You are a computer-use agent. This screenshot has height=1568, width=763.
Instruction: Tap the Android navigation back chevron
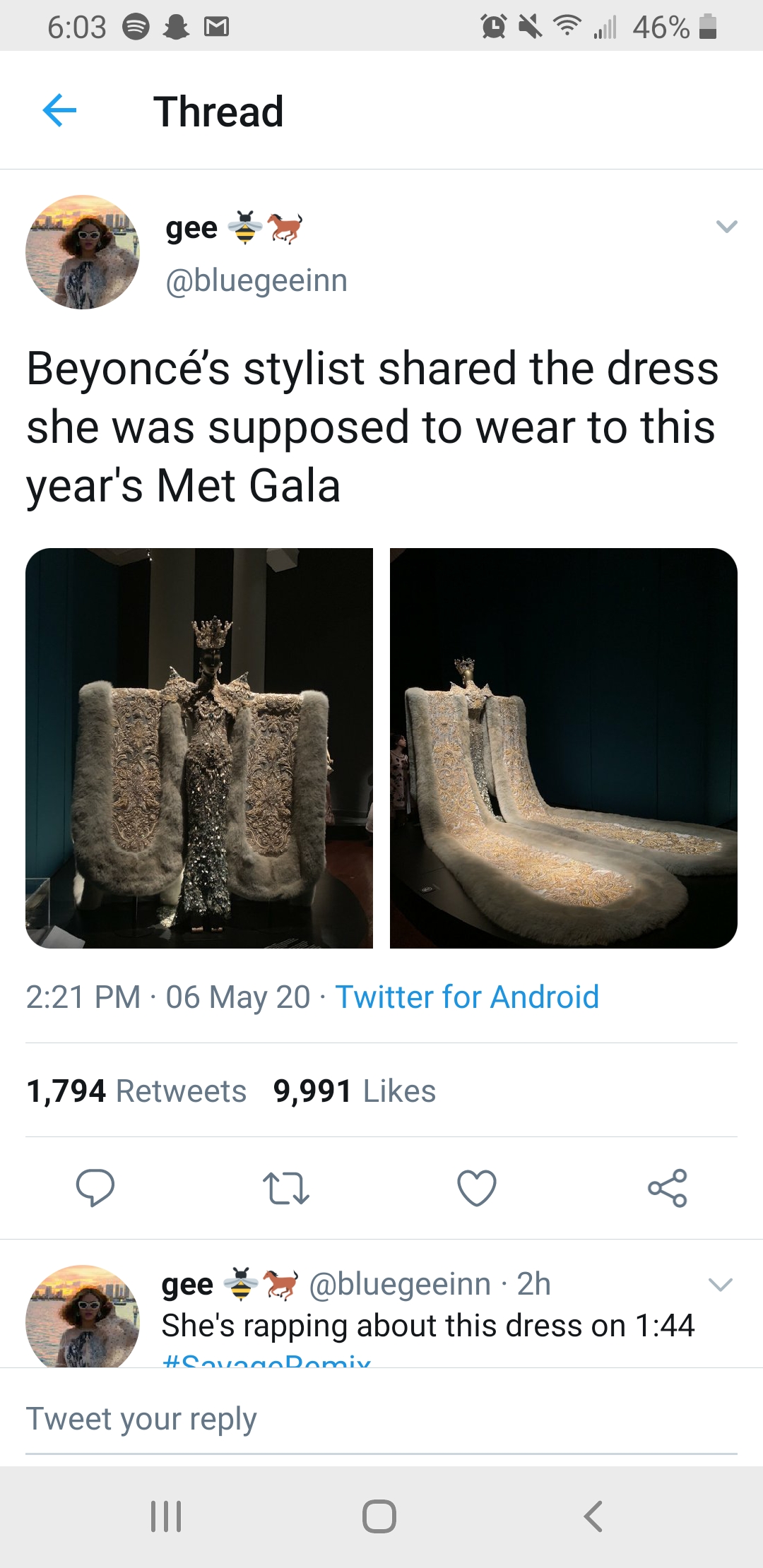click(x=593, y=1516)
